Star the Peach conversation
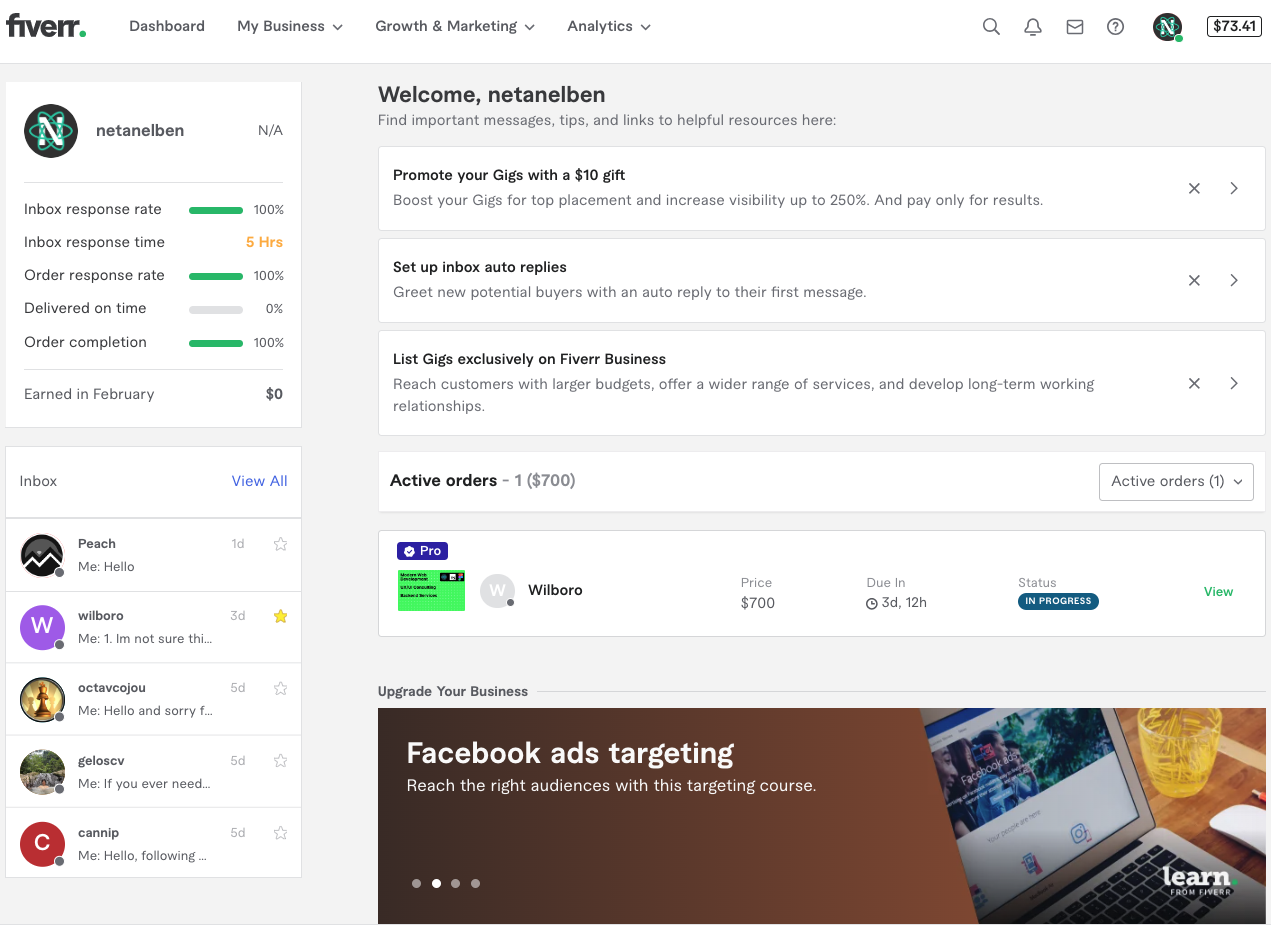The height and width of the screenshot is (928, 1271). point(280,544)
